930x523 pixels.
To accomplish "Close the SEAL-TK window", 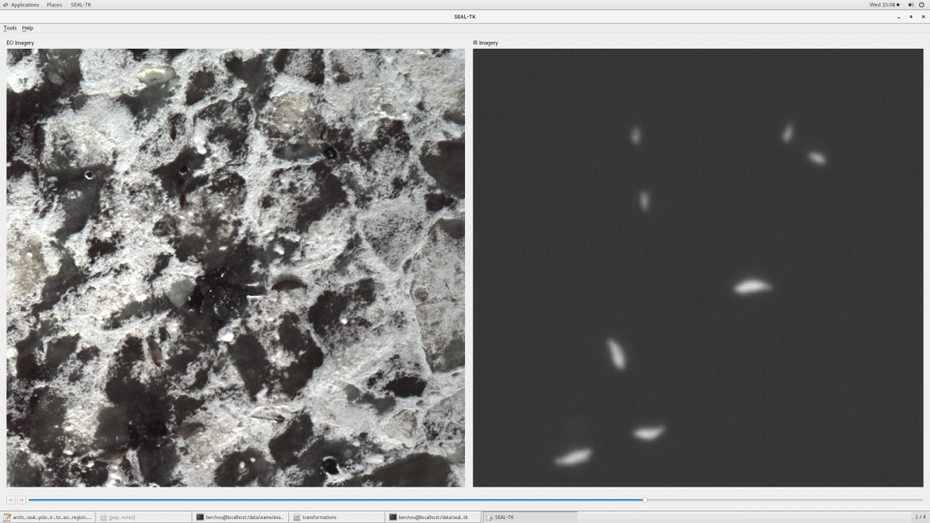I will [923, 17].
